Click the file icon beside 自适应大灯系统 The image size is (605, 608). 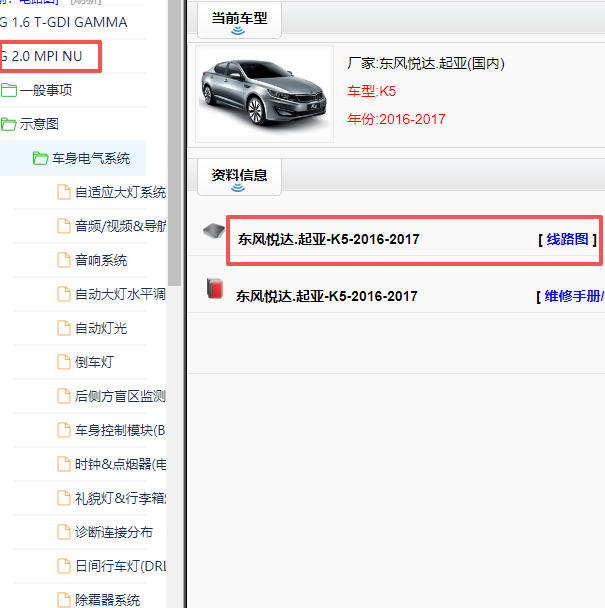point(64,192)
